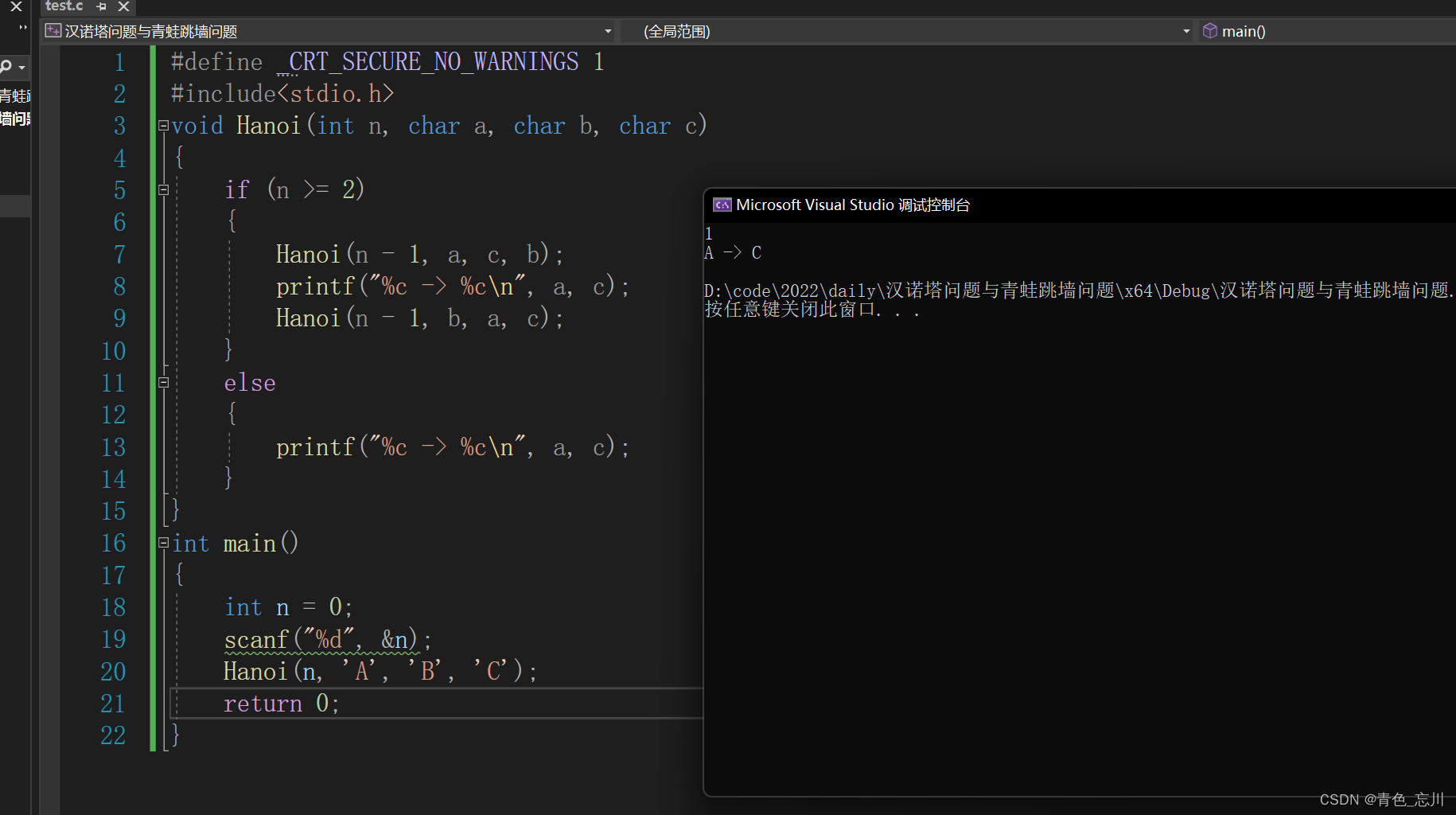The width and height of the screenshot is (1456, 815).
Task: Click the return 0 statement on line 21
Action: pyautogui.click(x=282, y=704)
